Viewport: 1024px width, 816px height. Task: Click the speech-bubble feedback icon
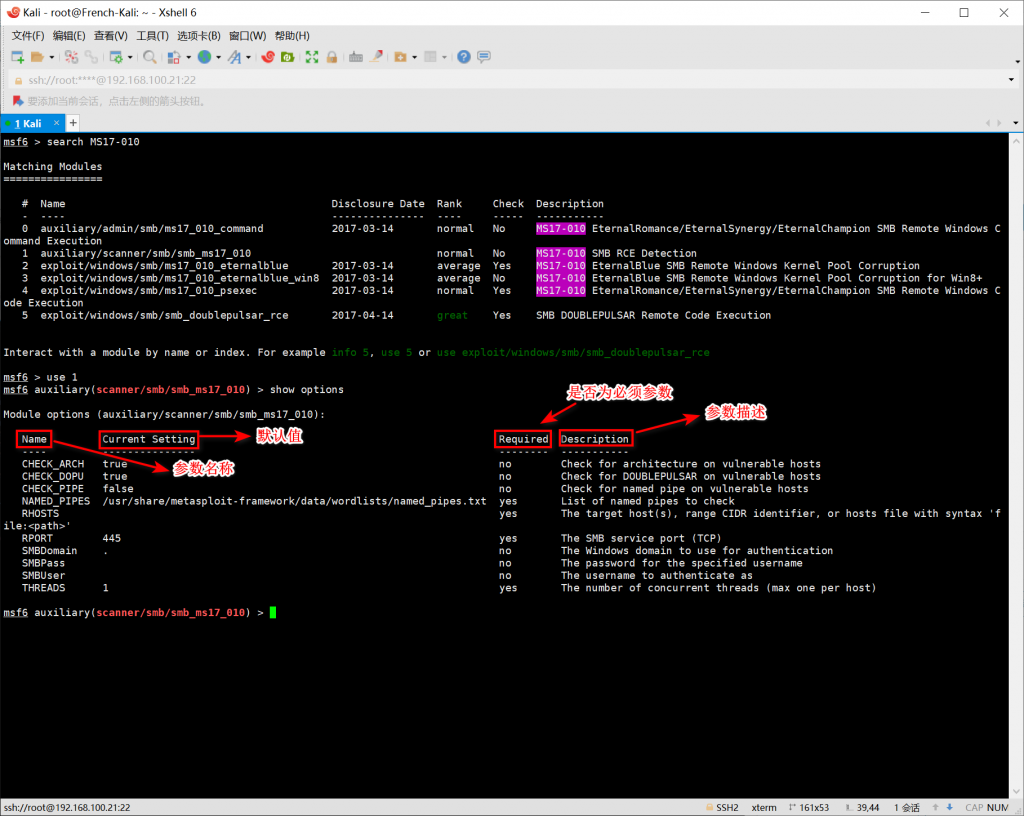(484, 57)
